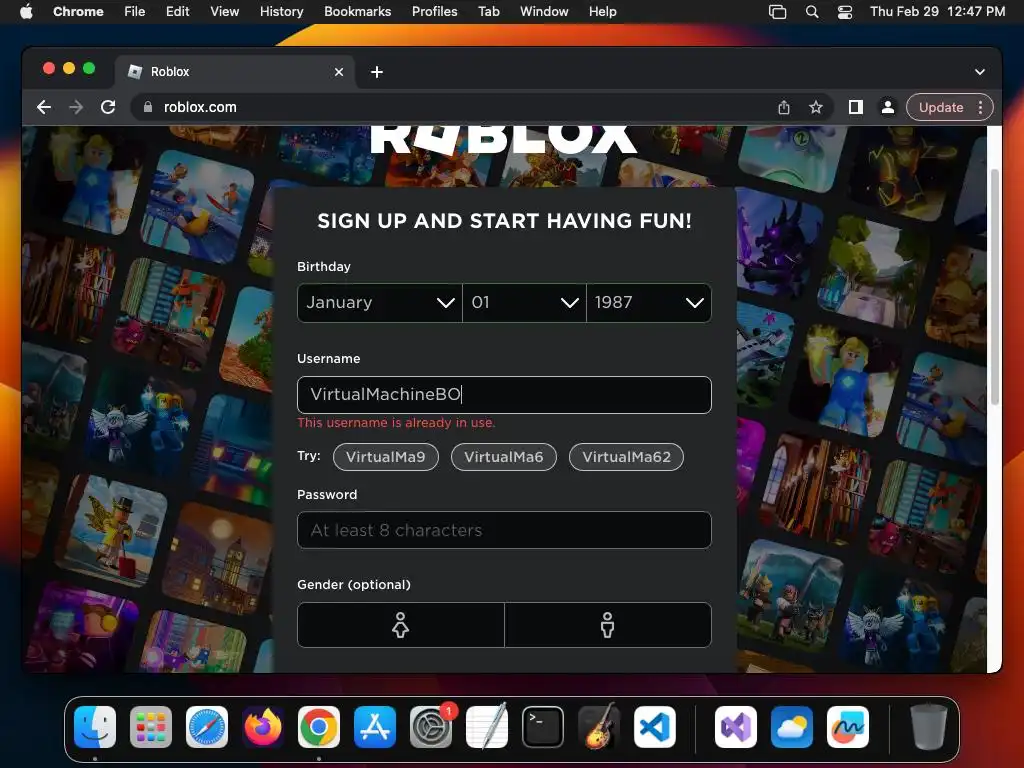Launch Firefox from the dock

click(263, 727)
